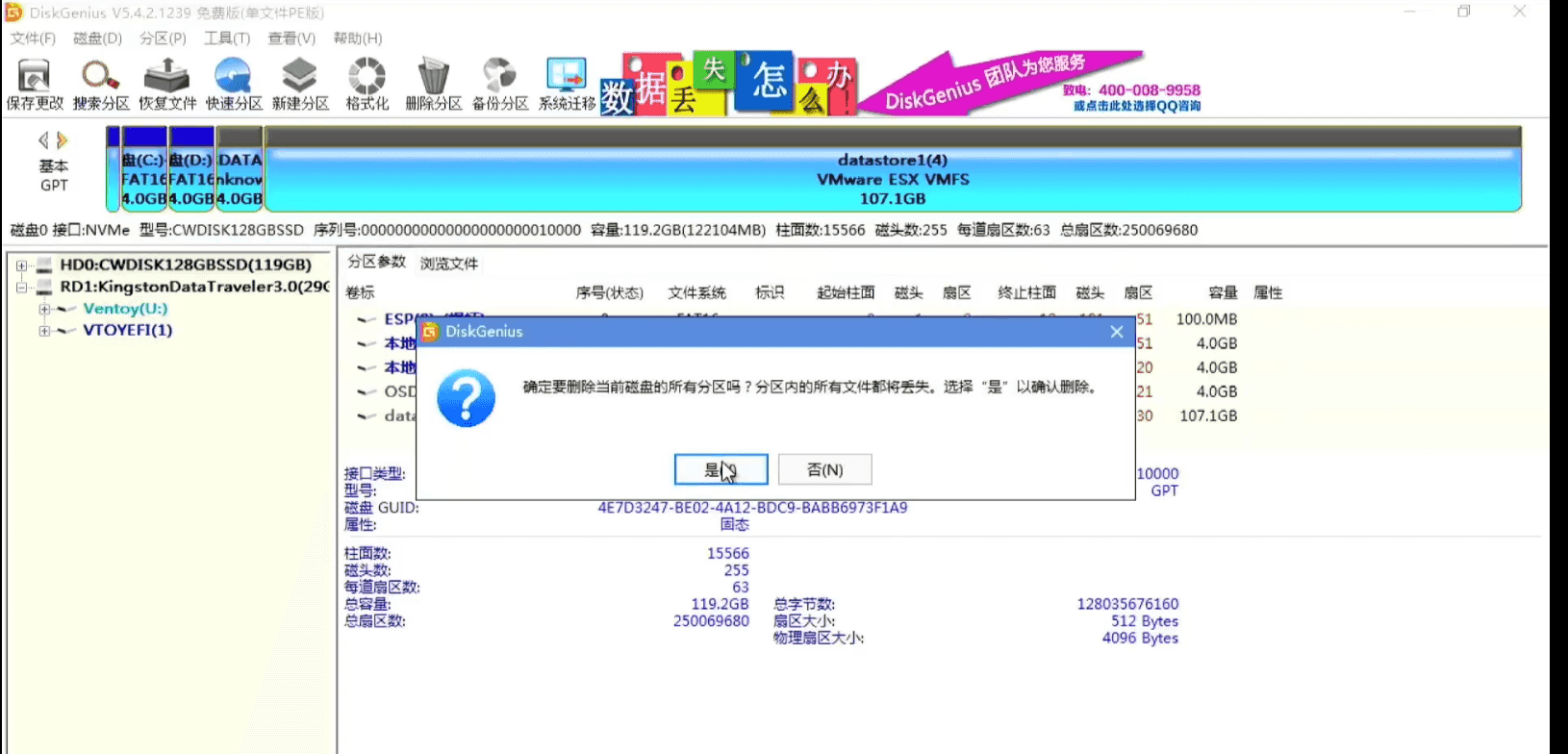
Task: Click the 100.0MB capacity cell
Action: [1206, 319]
